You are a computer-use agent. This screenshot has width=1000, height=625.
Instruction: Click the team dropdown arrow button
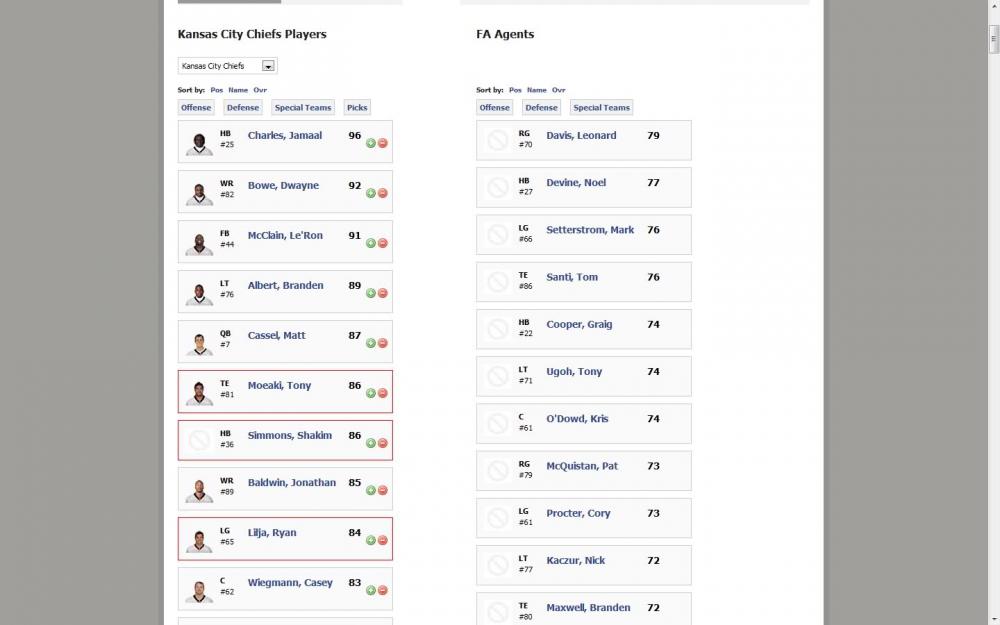pyautogui.click(x=268, y=66)
